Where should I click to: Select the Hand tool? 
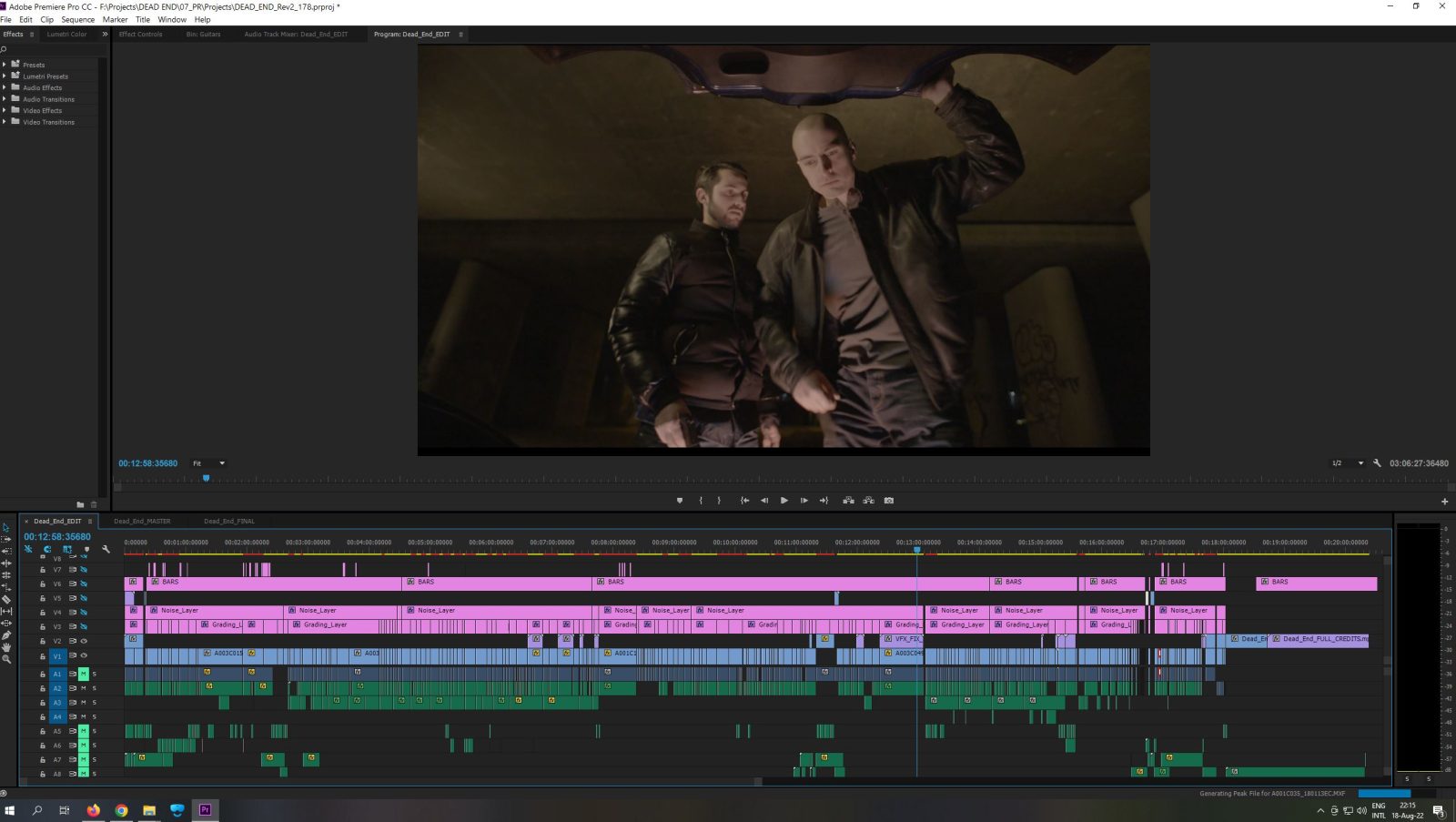tap(6, 646)
